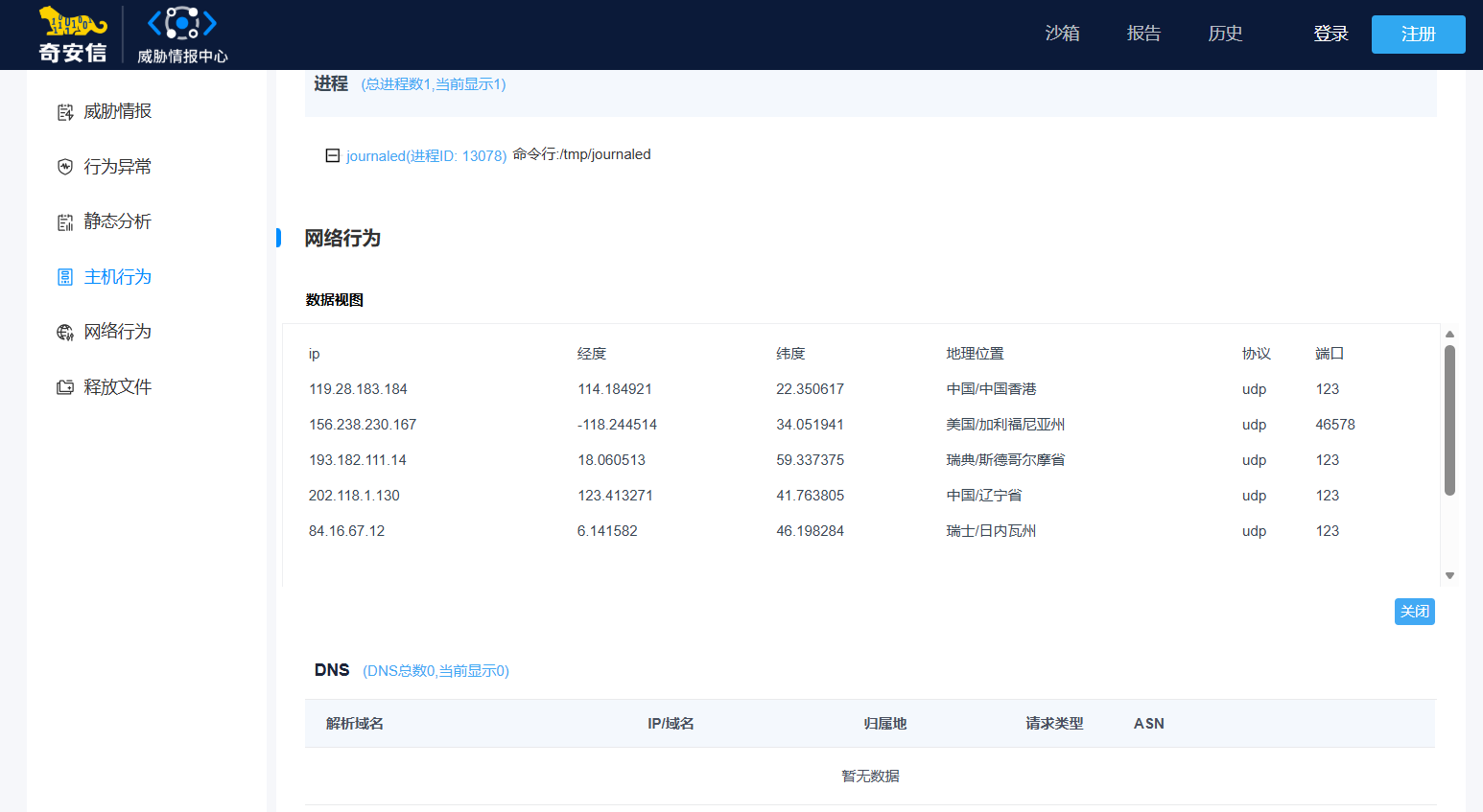The width and height of the screenshot is (1483, 812).
Task: Click the 端口 column header
Action: 1330,354
